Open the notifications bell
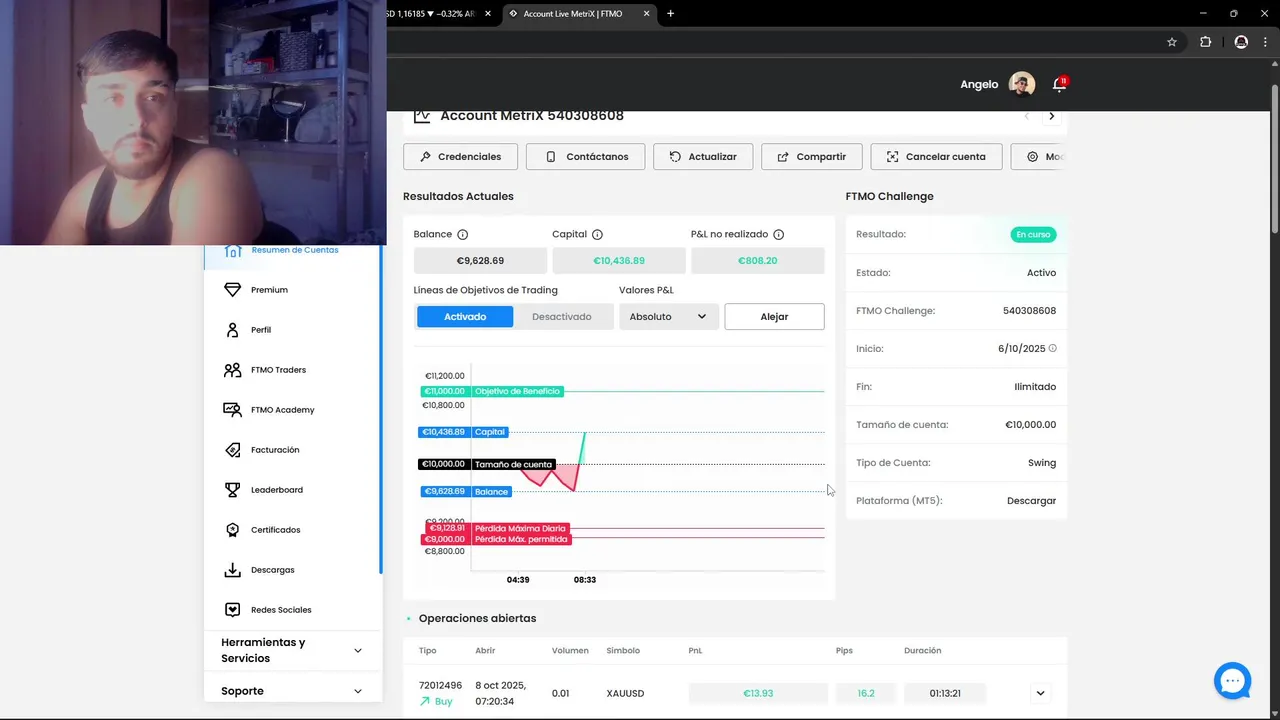 (1059, 85)
